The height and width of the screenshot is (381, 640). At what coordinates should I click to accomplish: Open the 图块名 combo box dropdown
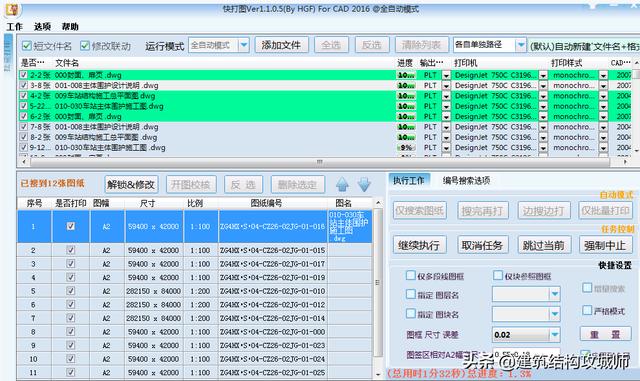coord(555,314)
